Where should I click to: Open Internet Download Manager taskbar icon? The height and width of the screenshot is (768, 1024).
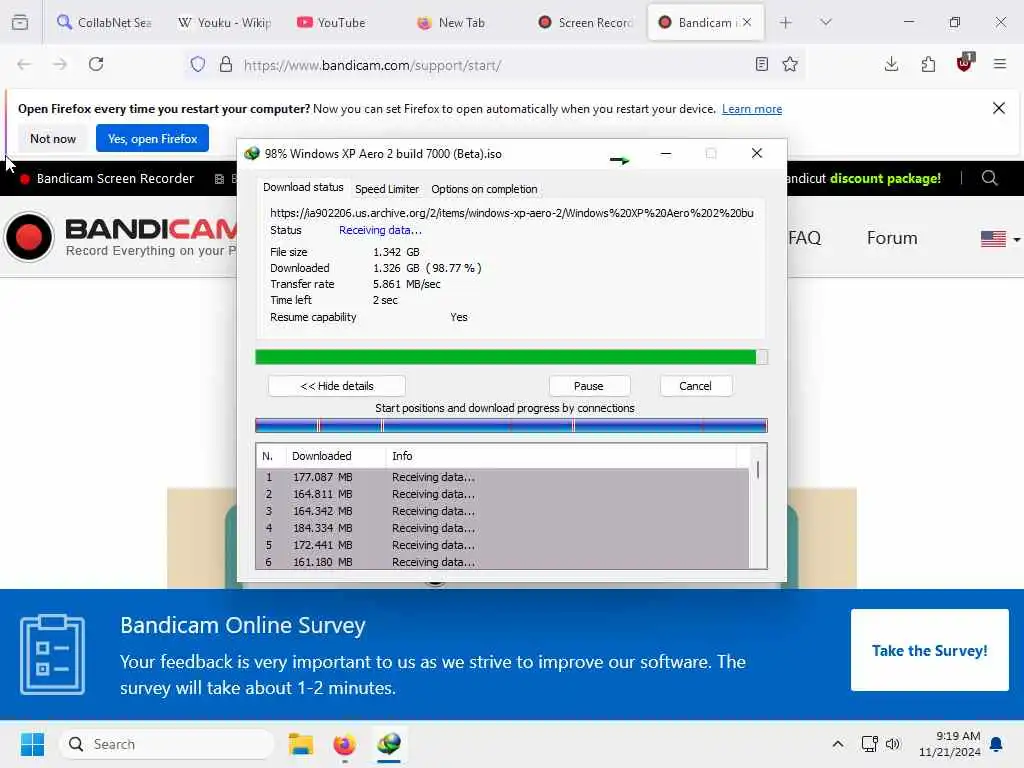(389, 744)
